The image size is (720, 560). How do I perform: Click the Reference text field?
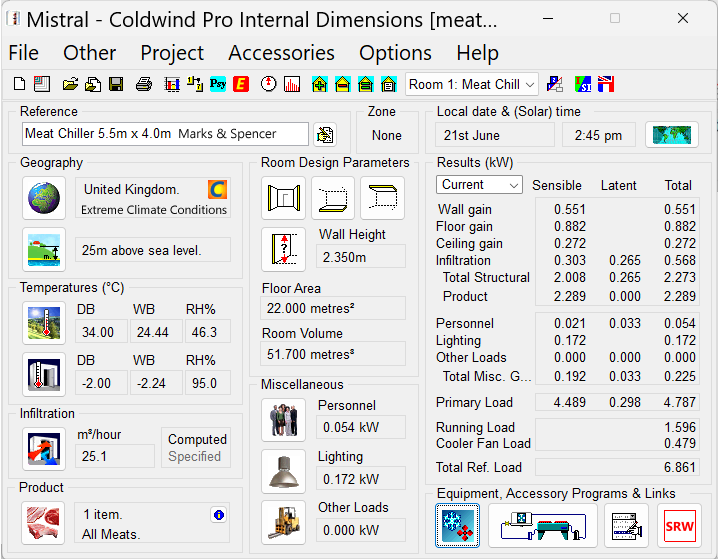click(x=165, y=134)
